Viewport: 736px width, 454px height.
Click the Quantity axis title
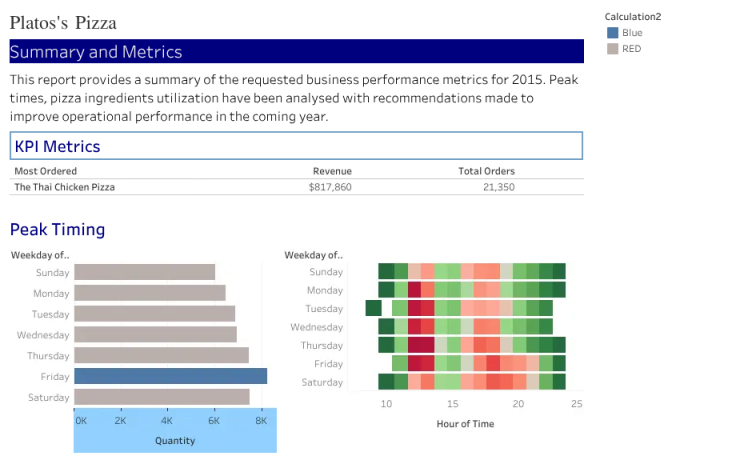pyautogui.click(x=175, y=440)
